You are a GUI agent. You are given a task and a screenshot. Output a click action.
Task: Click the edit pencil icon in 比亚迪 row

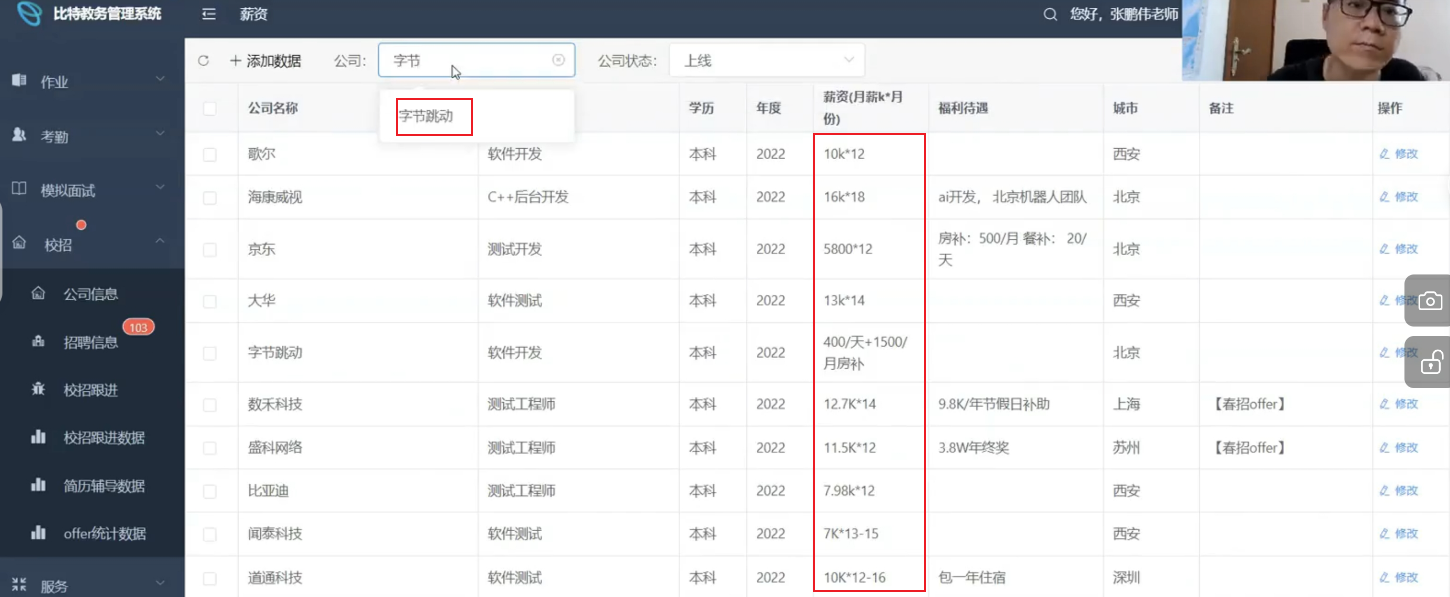pyautogui.click(x=1385, y=490)
